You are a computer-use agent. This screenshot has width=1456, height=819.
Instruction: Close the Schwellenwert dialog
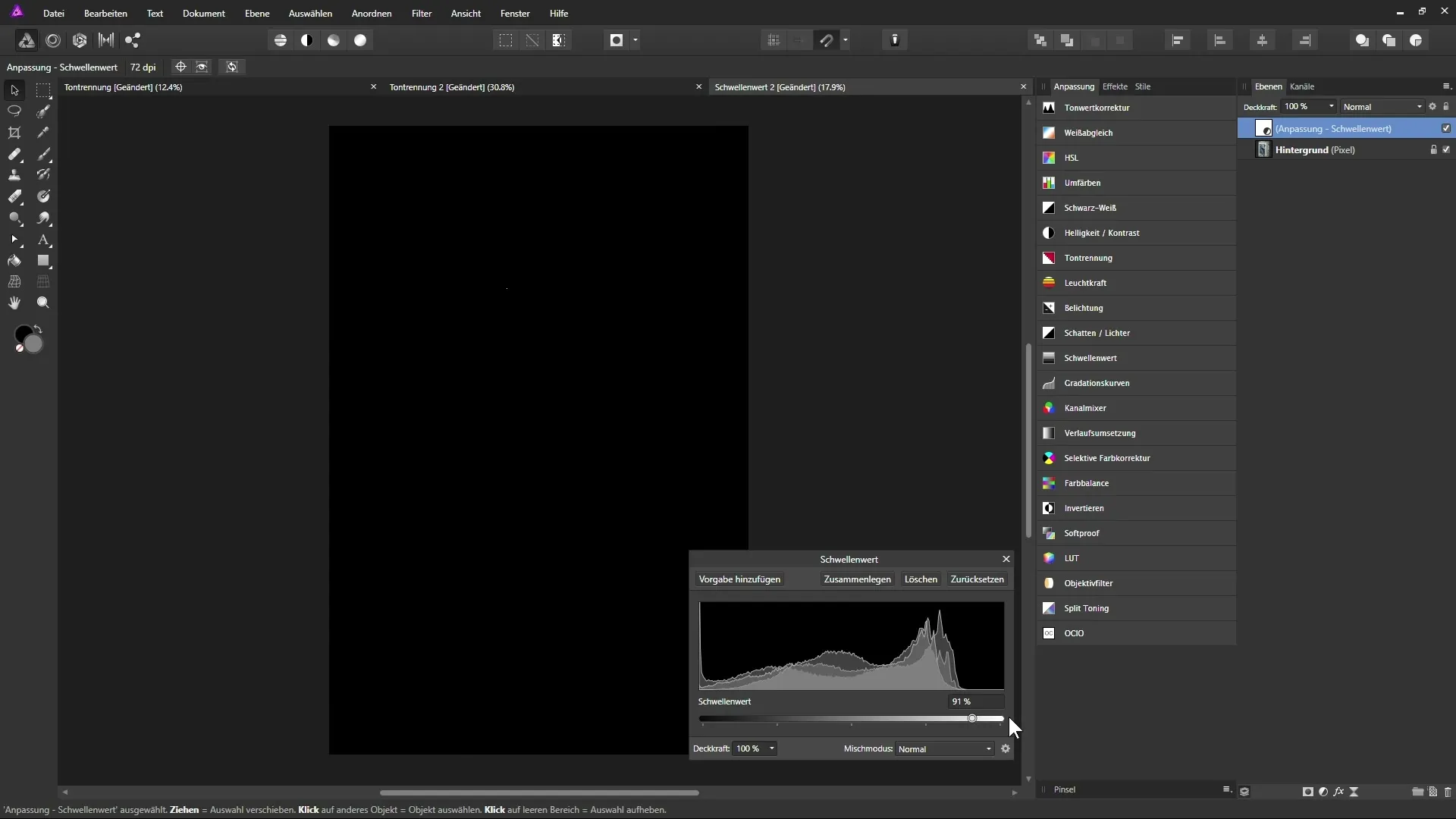tap(1006, 559)
